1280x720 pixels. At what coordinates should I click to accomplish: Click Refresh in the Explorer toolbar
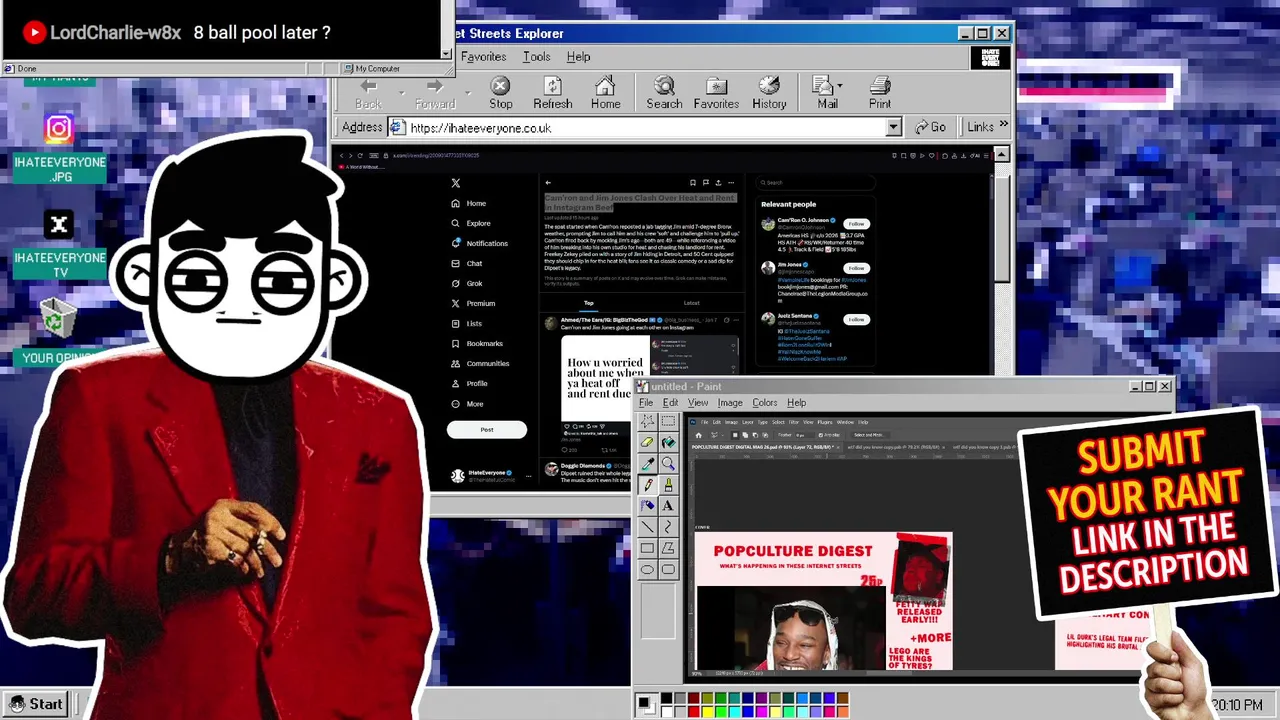coord(552,94)
